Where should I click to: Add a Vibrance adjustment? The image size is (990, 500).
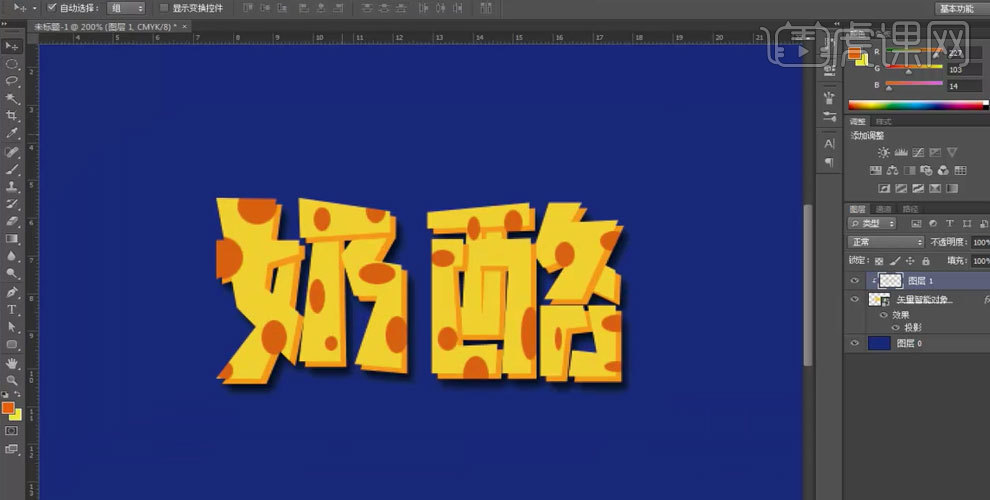pyautogui.click(x=952, y=152)
